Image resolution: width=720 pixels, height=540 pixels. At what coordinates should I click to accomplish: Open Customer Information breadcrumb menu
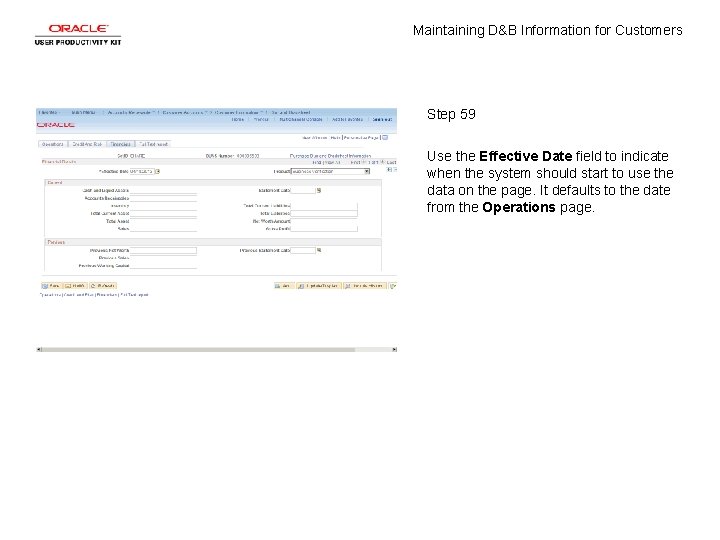[238, 112]
